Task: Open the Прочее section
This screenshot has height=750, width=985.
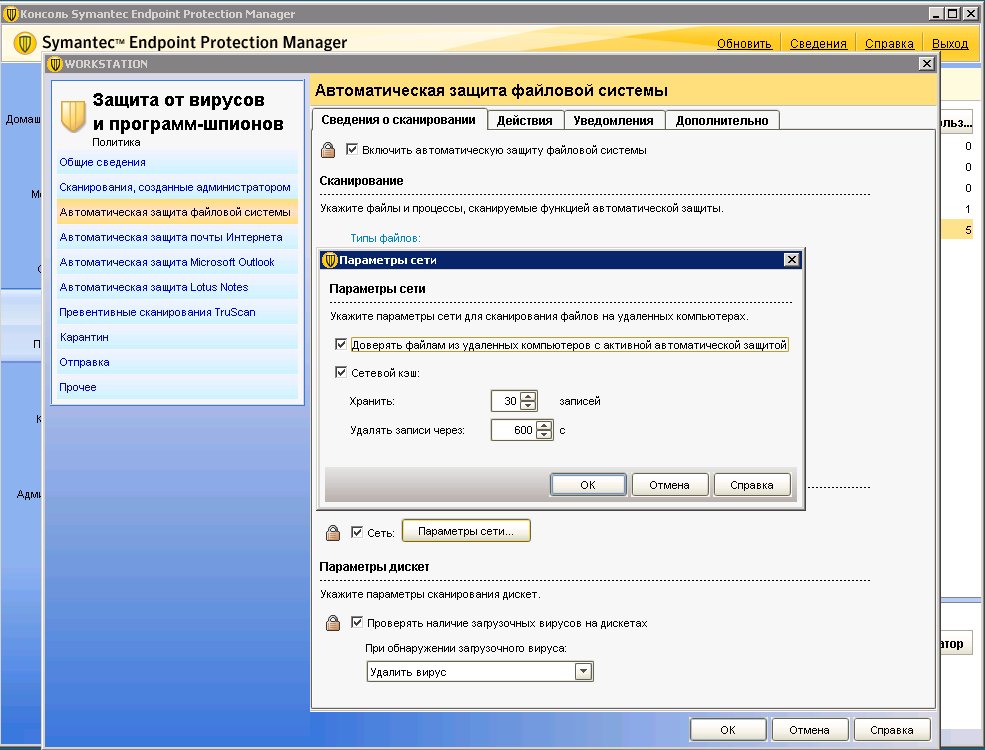Action: pyautogui.click(x=177, y=388)
